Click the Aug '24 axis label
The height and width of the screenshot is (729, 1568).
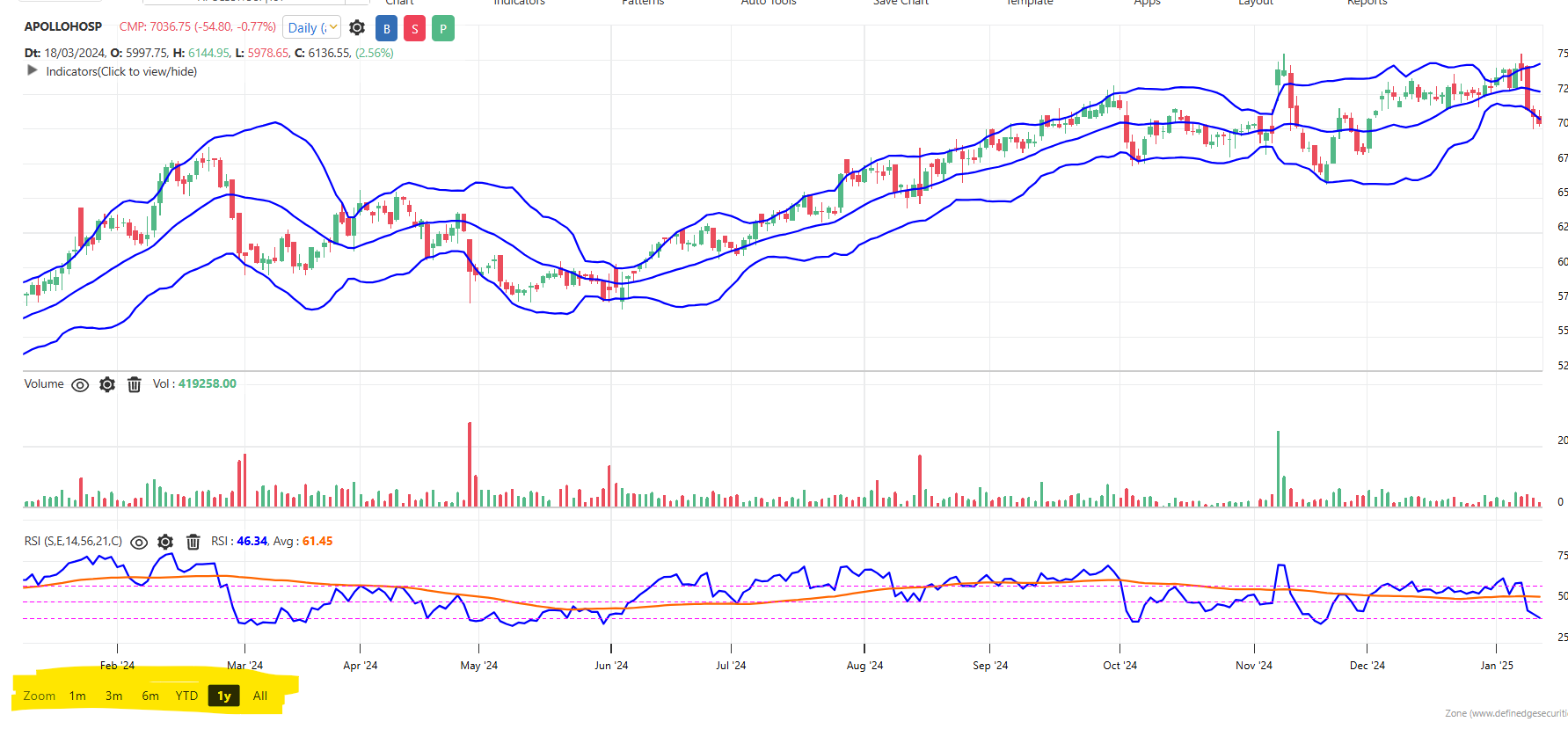[864, 666]
